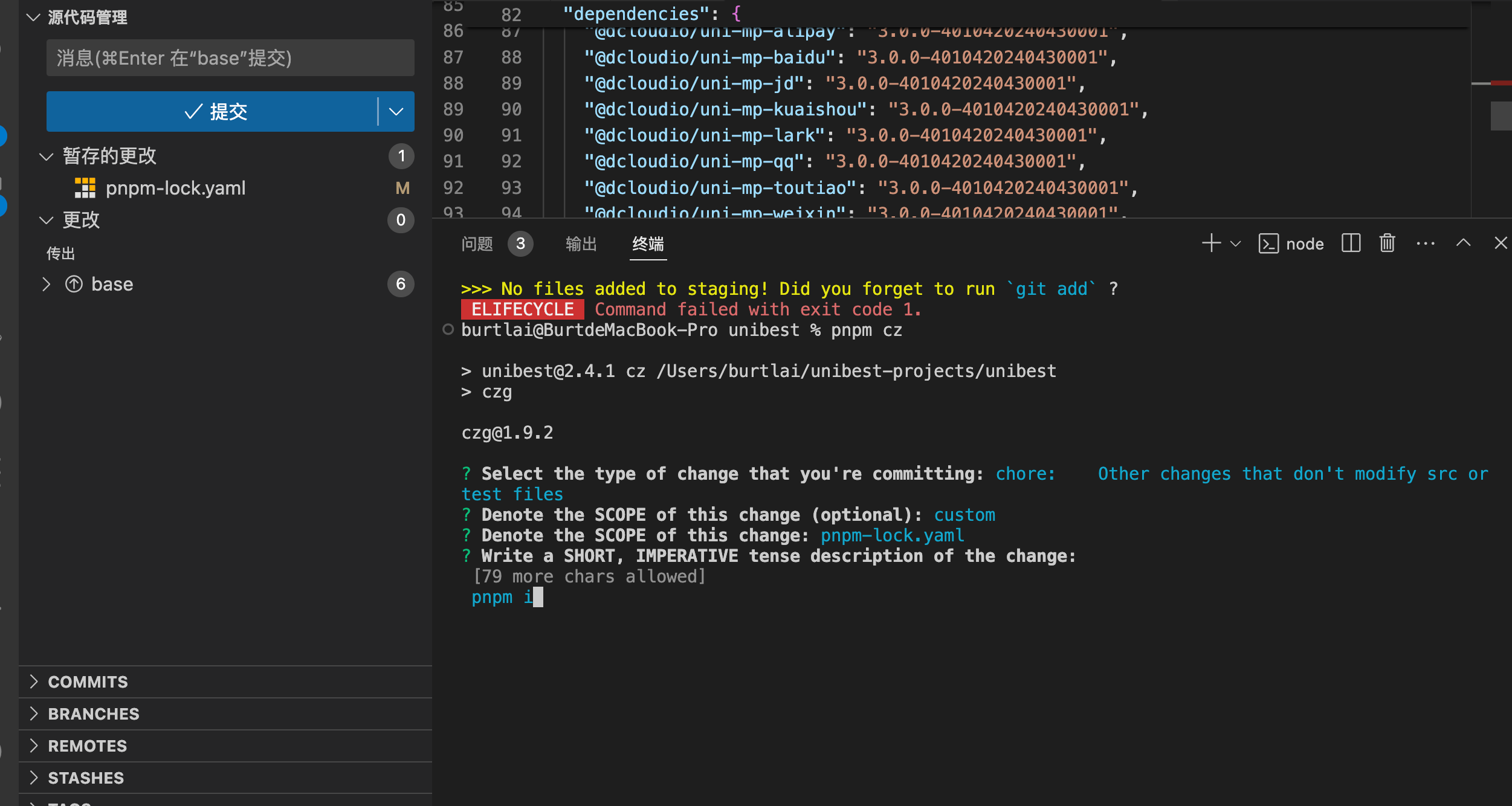Expand the base outgoing commits item

point(46,284)
